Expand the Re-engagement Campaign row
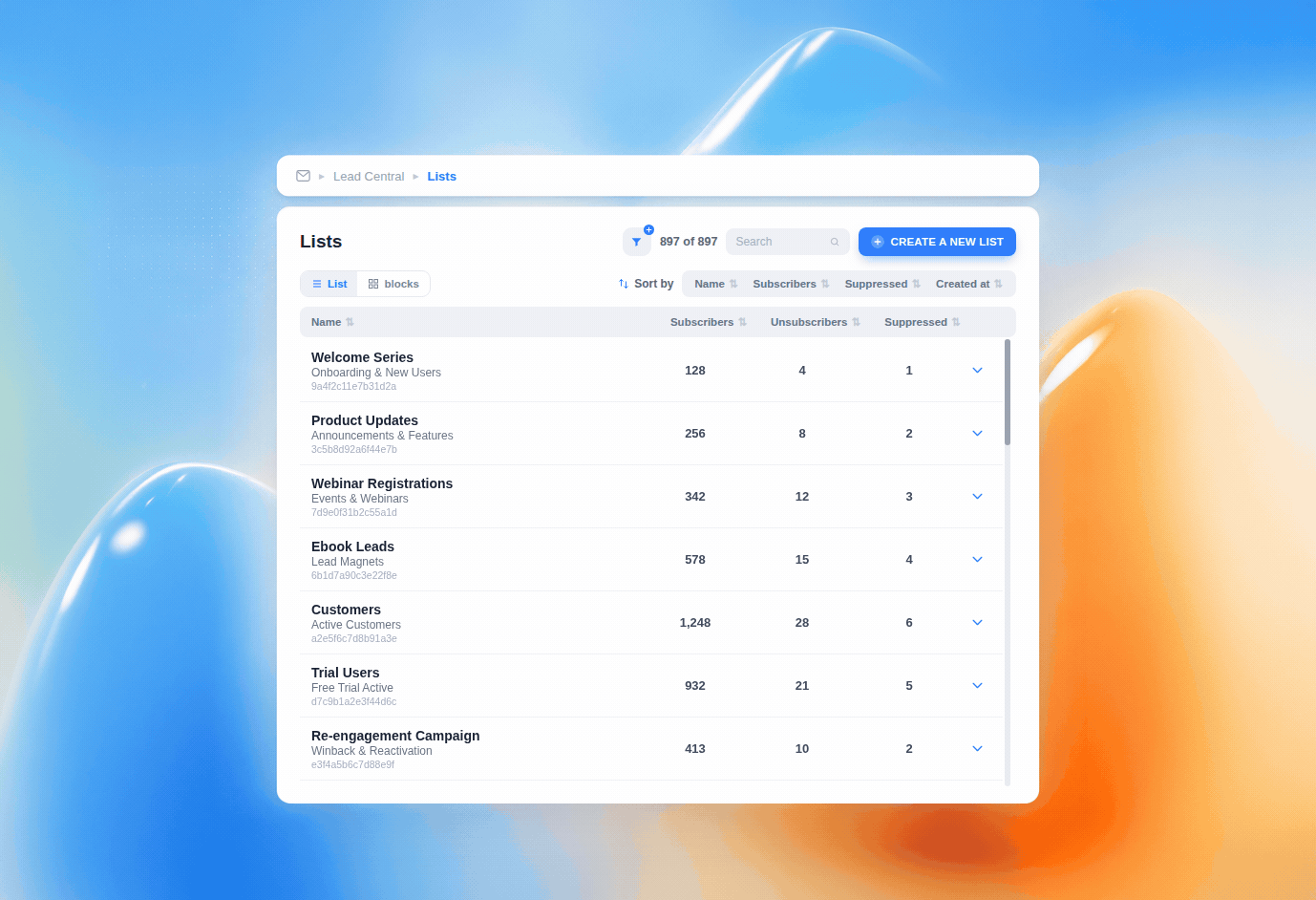 [977, 748]
